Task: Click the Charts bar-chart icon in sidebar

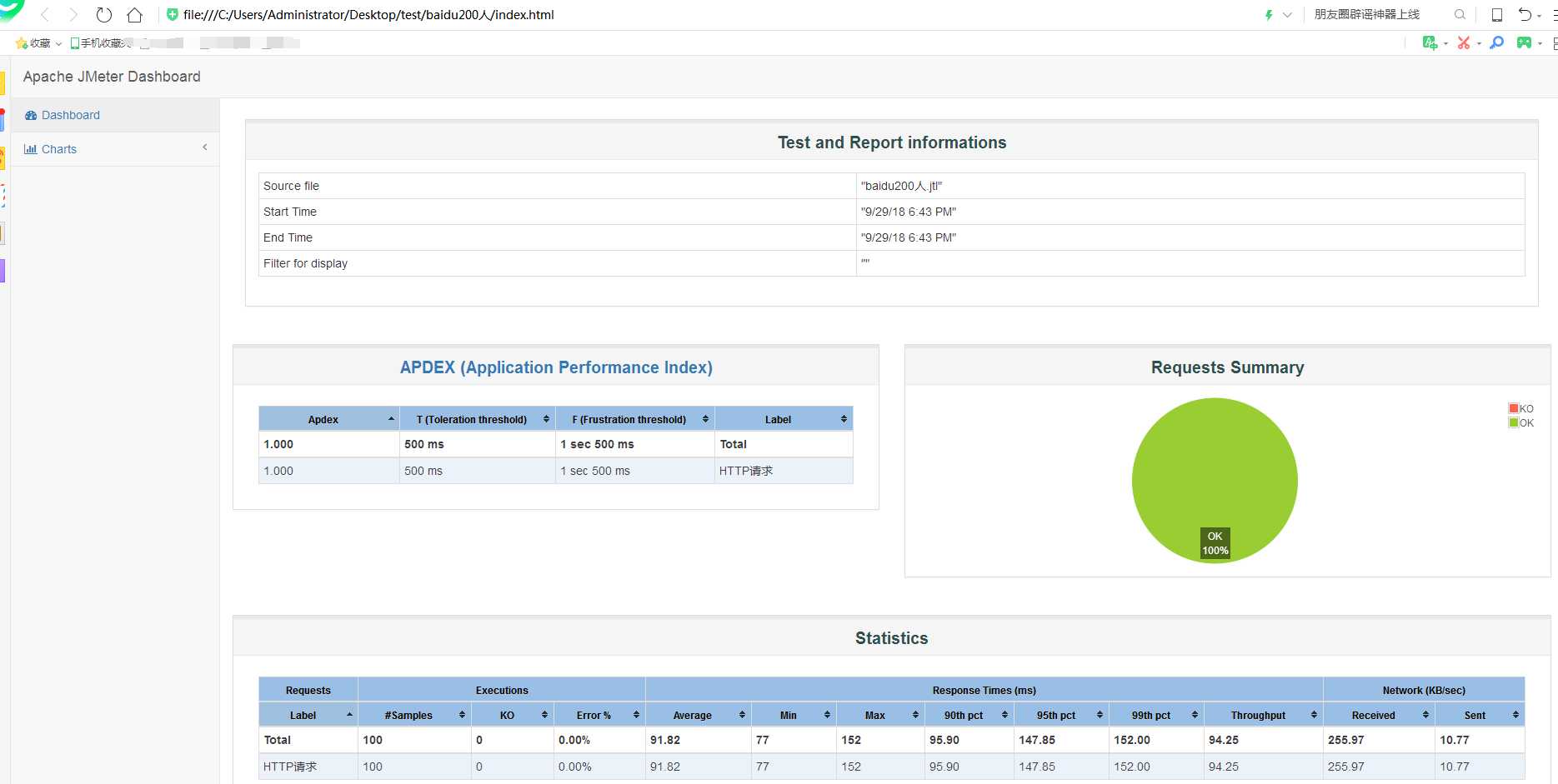Action: tap(31, 149)
